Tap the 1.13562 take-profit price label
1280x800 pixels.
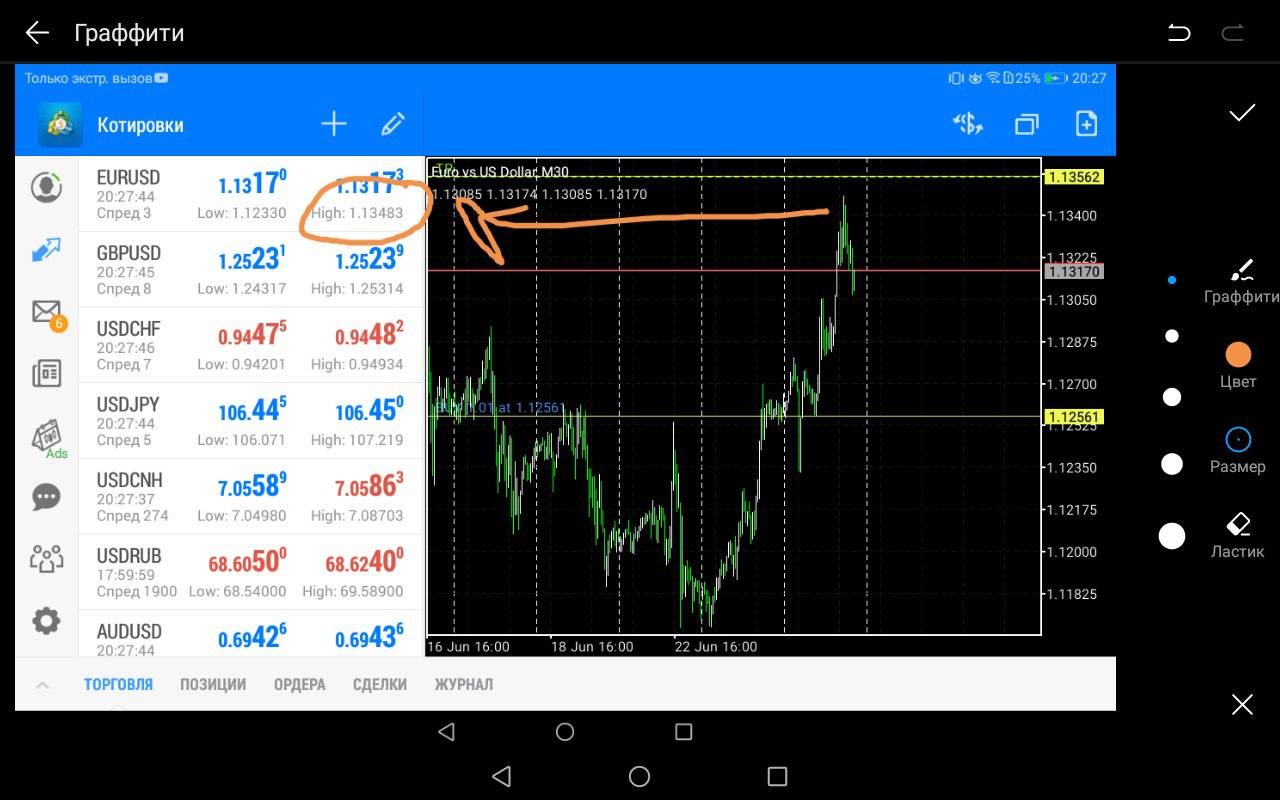1074,177
